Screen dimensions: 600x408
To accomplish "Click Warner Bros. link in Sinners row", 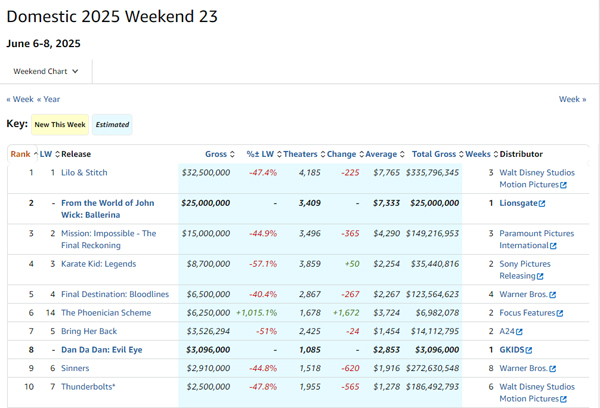I will (523, 368).
